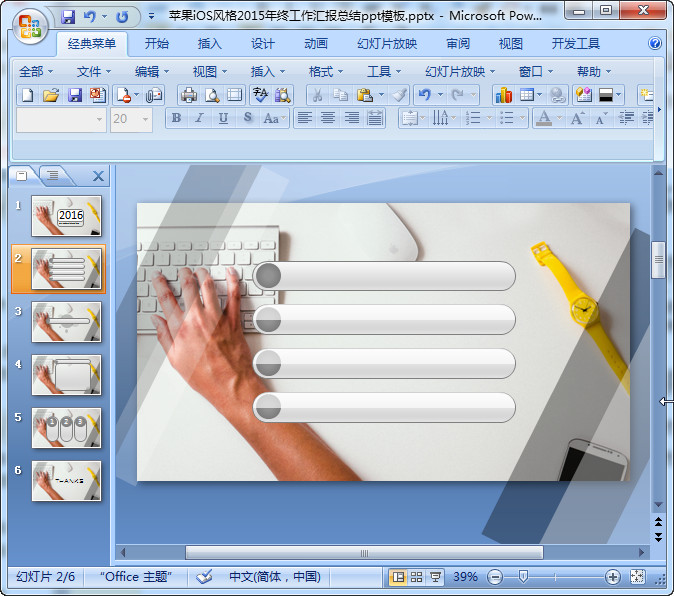Print with the printer icon
Image resolution: width=674 pixels, height=596 pixels.
(188, 95)
